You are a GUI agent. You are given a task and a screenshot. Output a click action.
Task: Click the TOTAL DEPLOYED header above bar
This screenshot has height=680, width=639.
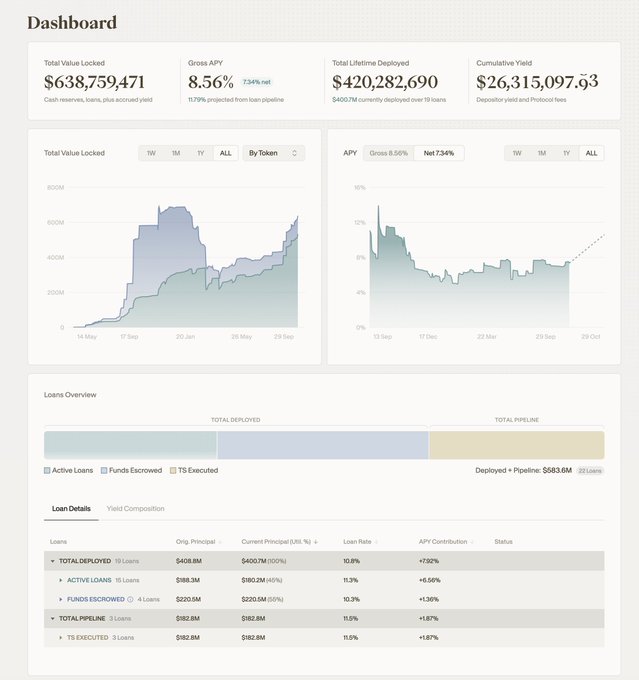[236, 420]
